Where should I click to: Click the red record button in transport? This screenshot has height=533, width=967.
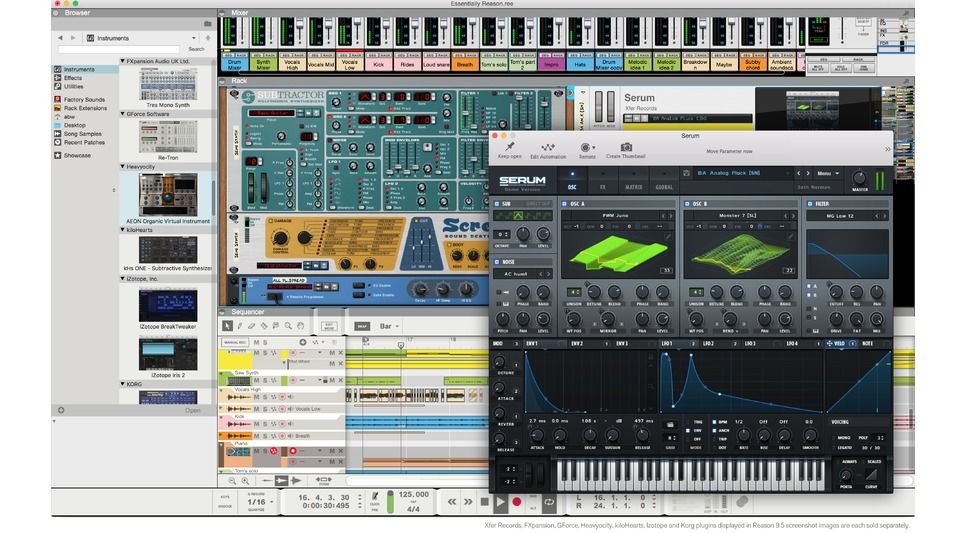[x=517, y=502]
